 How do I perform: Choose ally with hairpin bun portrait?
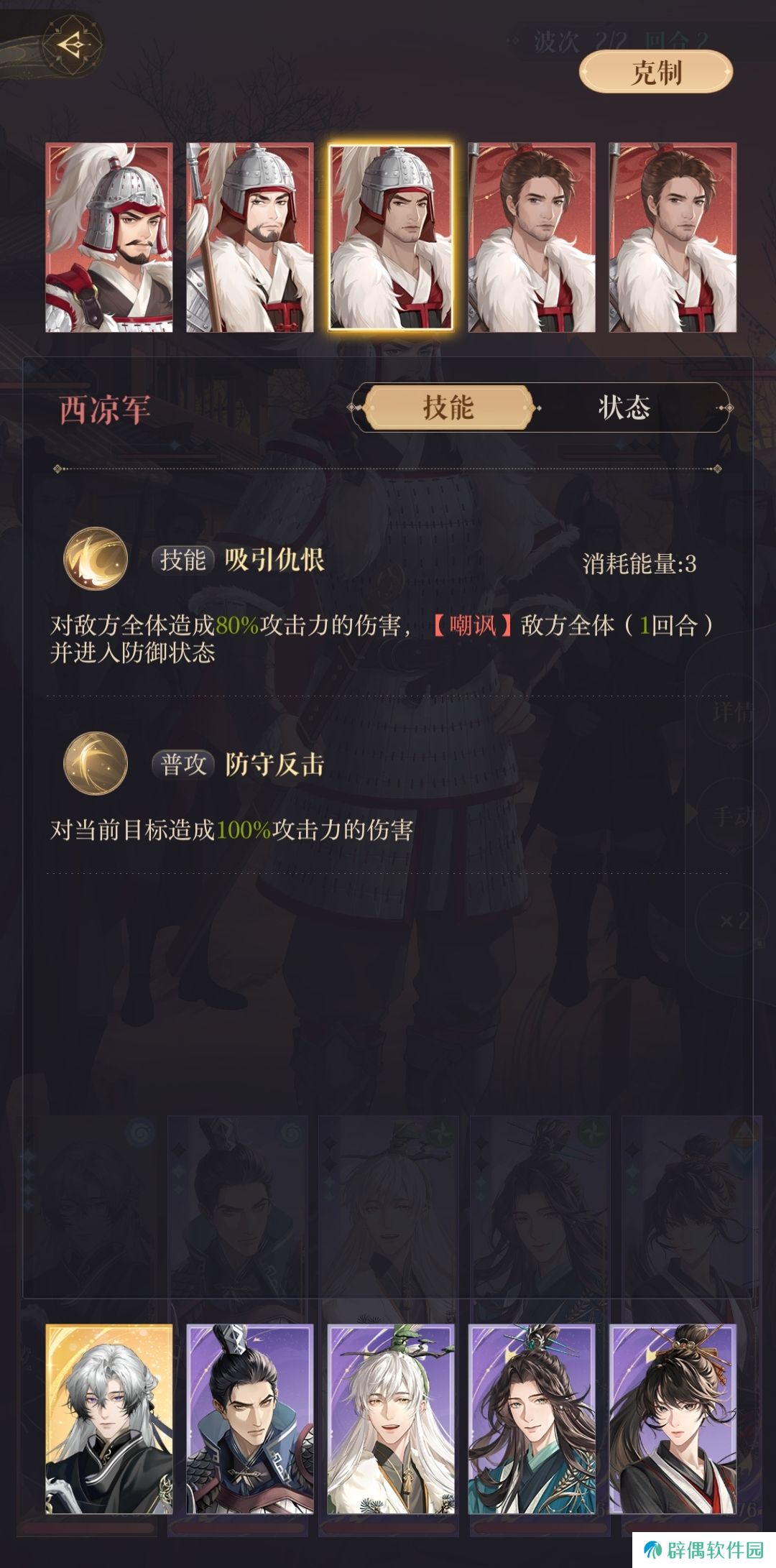[x=673, y=1420]
